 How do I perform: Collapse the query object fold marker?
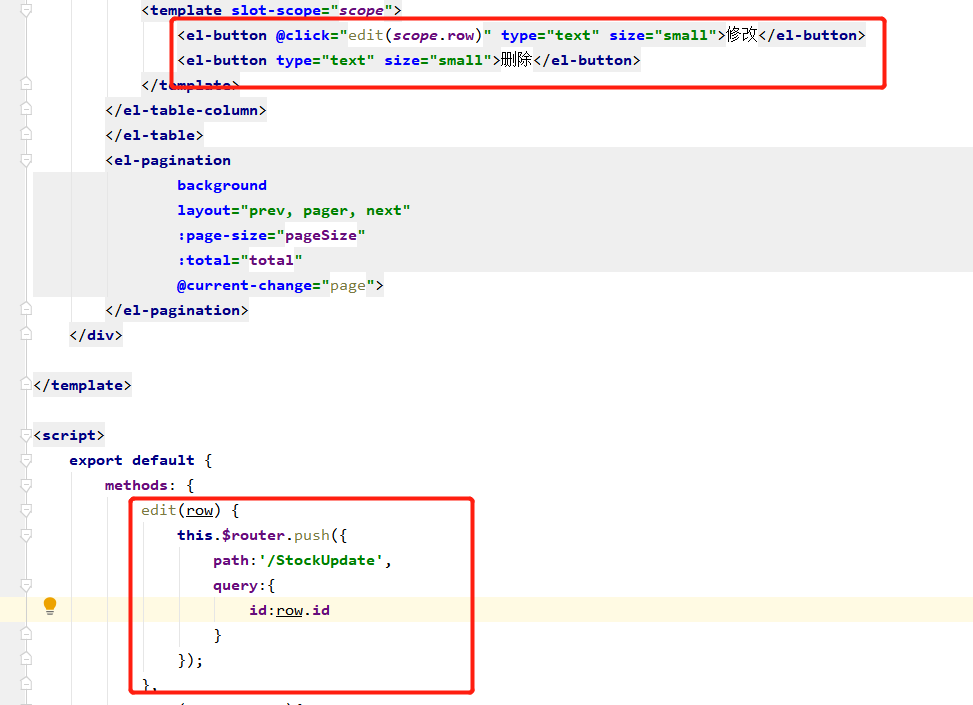(26, 585)
